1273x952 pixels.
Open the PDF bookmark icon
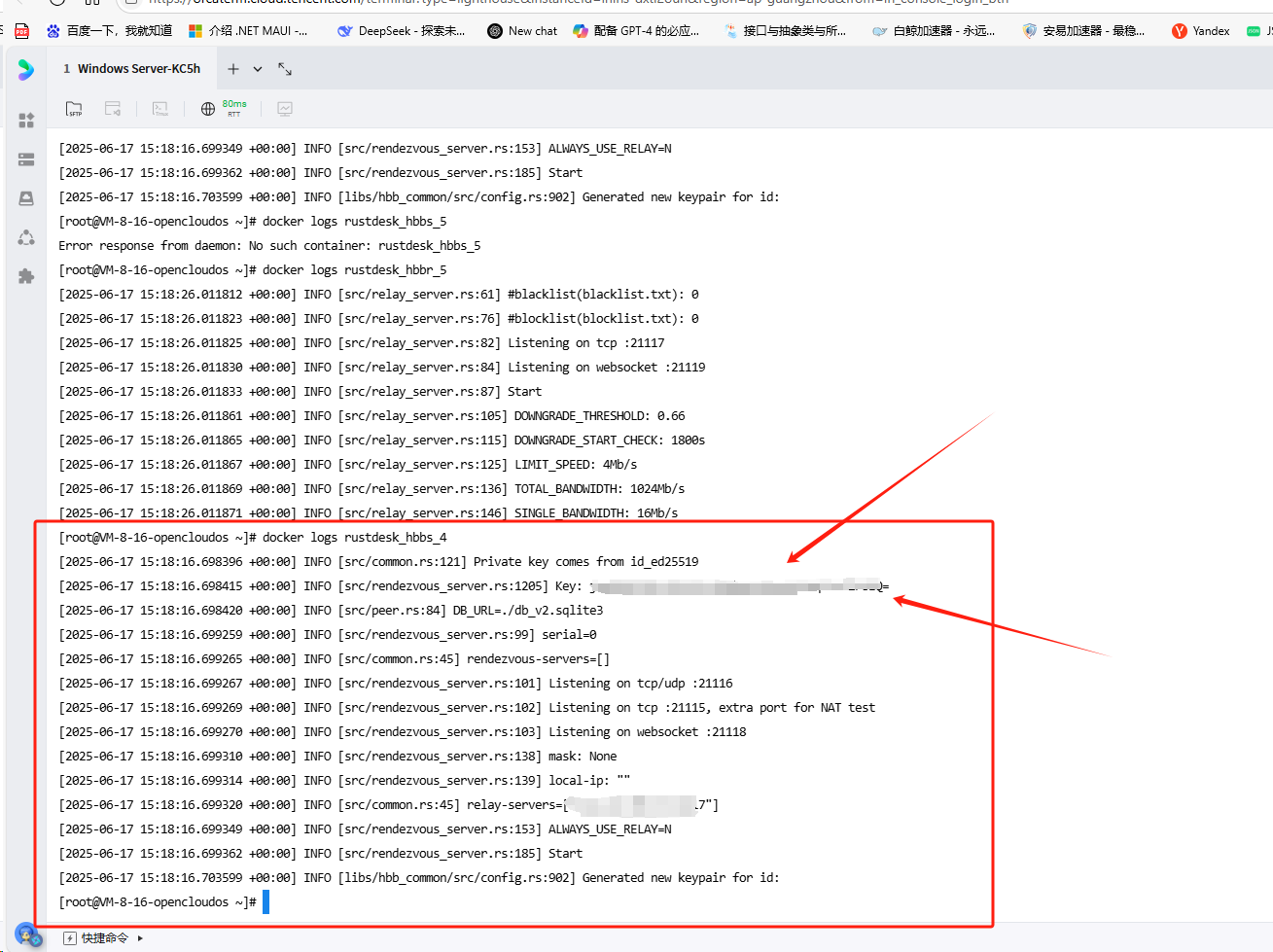click(21, 31)
